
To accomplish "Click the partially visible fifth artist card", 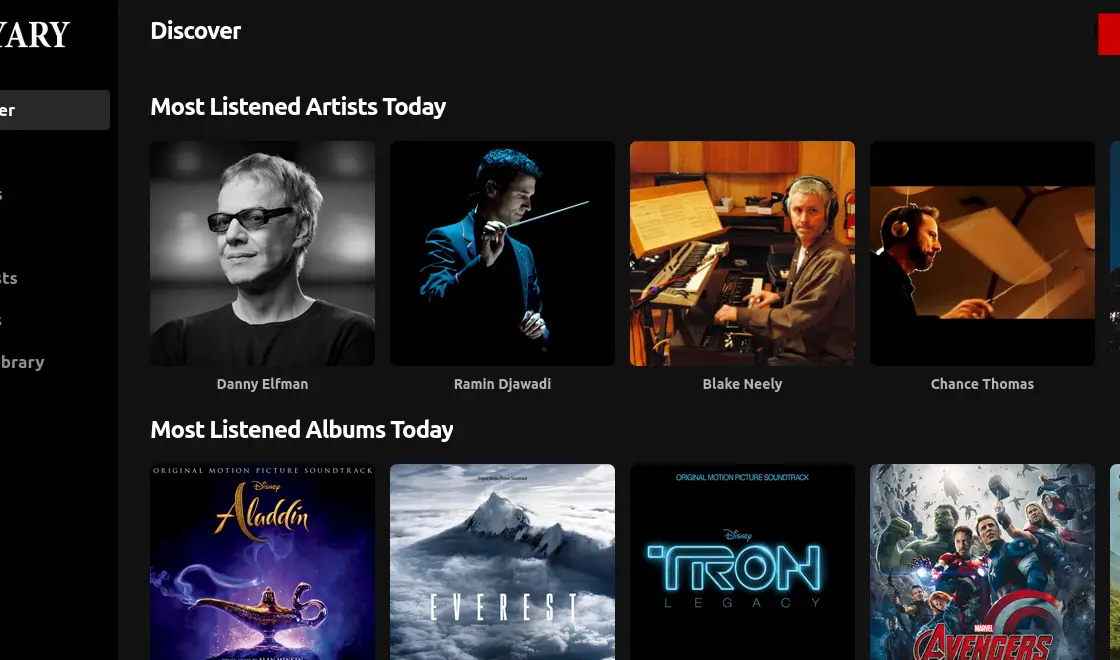I will pyautogui.click(x=1115, y=254).
